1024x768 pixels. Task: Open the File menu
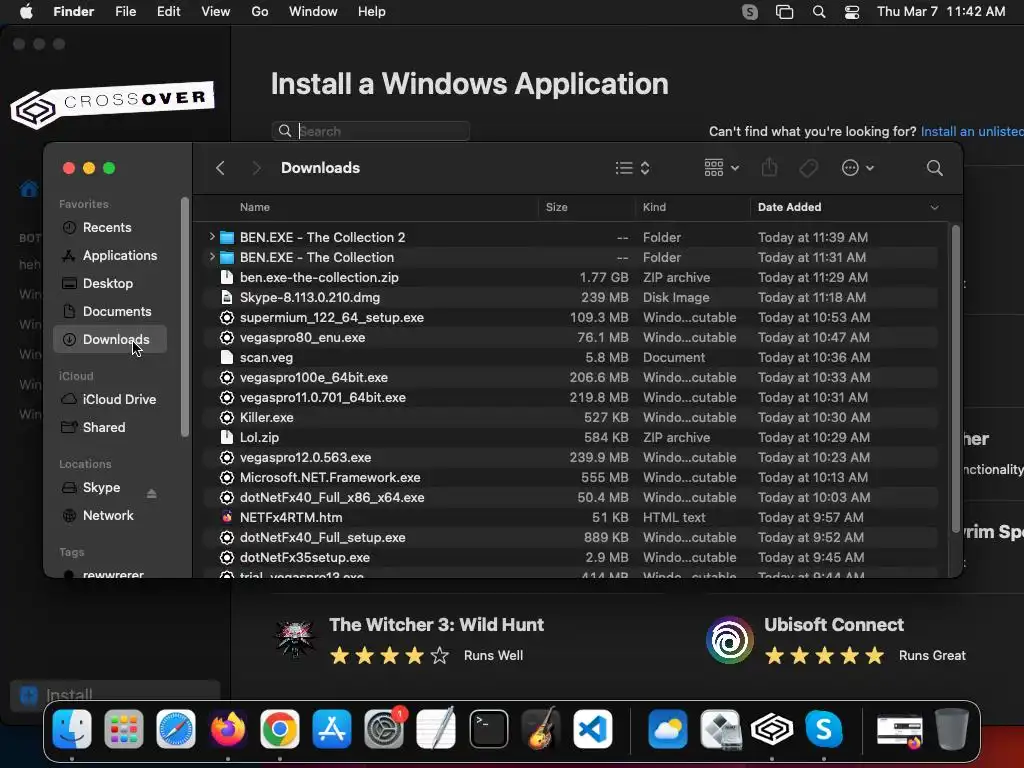coord(125,11)
